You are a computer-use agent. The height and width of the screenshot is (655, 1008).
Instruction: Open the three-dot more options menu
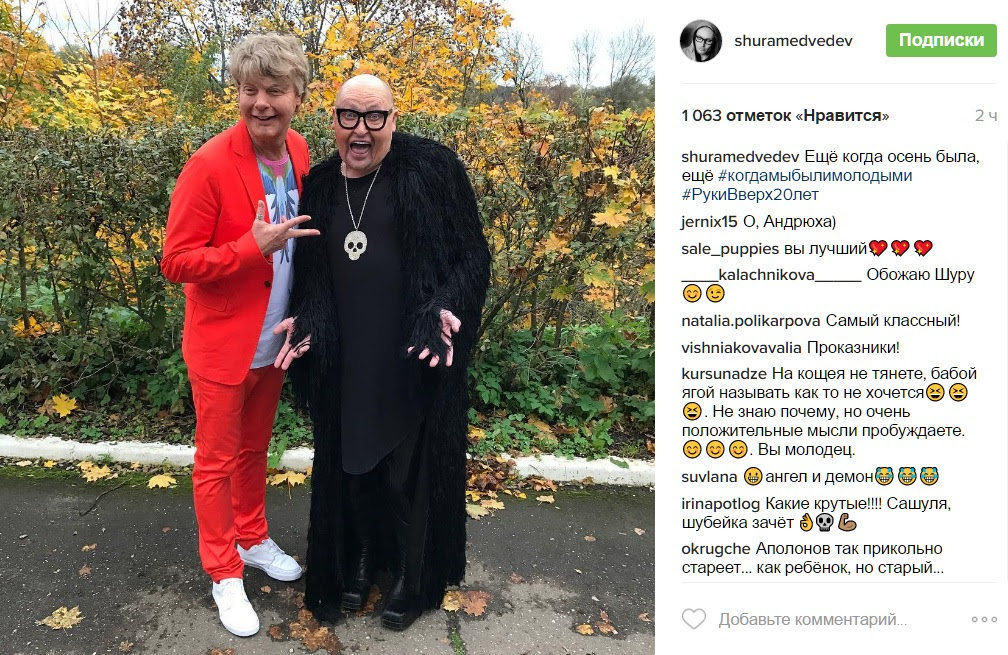984,620
